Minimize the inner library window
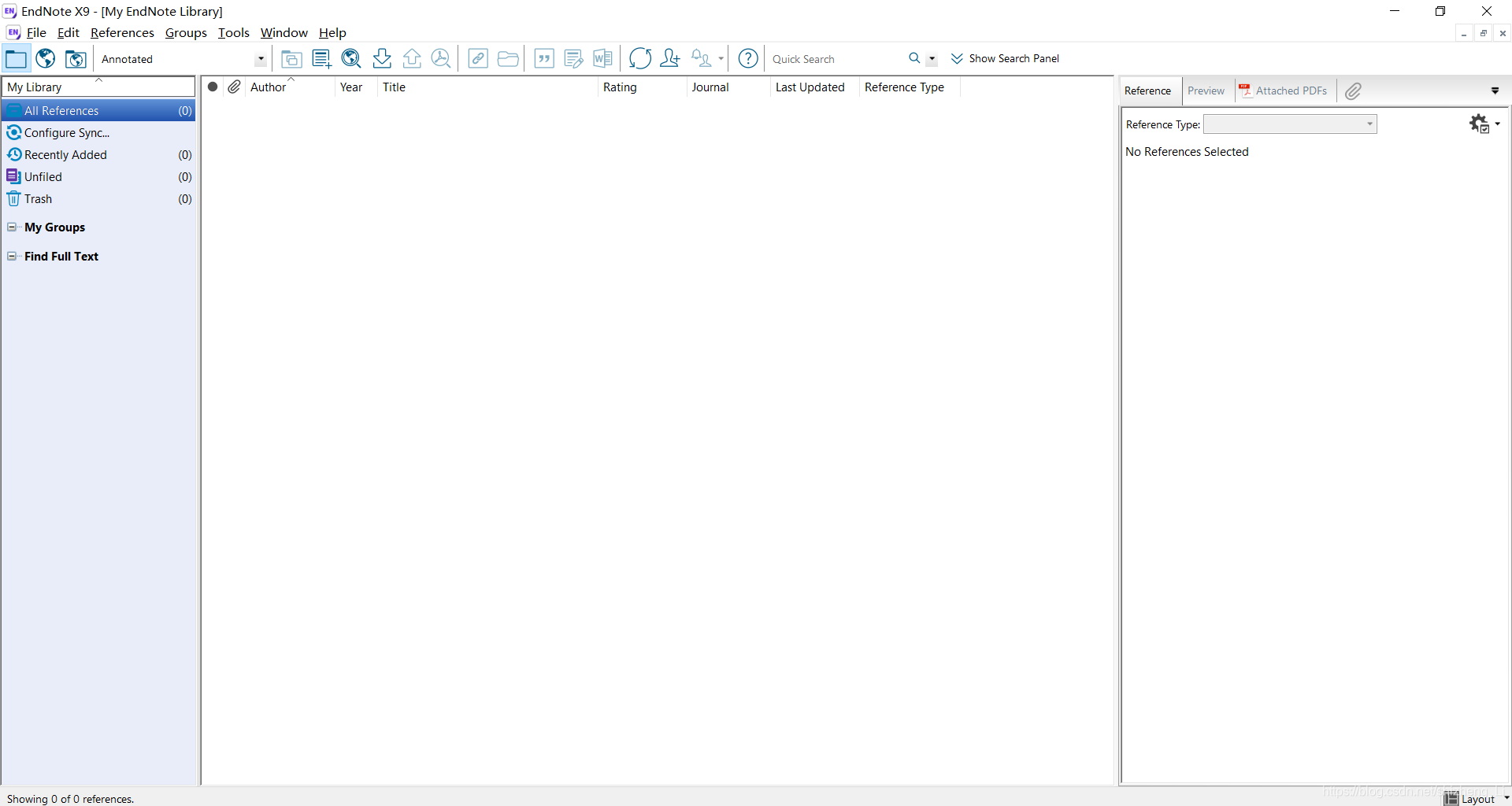 pyautogui.click(x=1463, y=34)
